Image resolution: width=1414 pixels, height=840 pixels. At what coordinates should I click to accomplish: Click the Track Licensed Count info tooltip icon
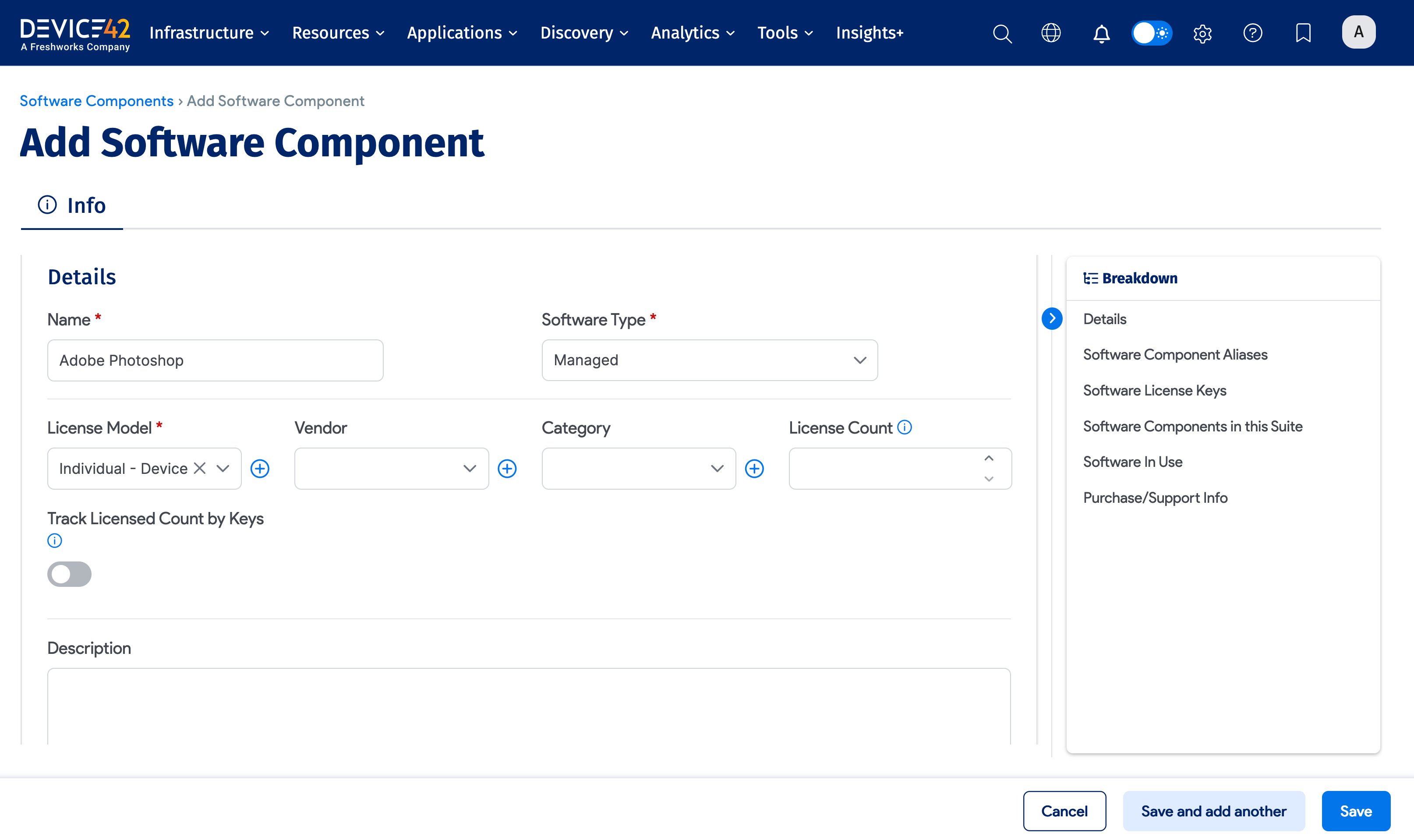point(54,540)
